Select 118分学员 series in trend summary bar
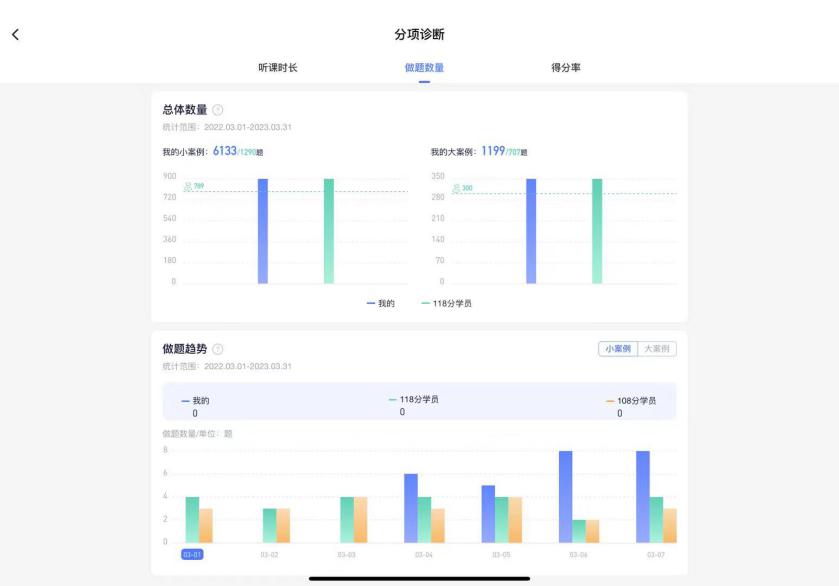Viewport: 839px width, 586px height. 413,405
